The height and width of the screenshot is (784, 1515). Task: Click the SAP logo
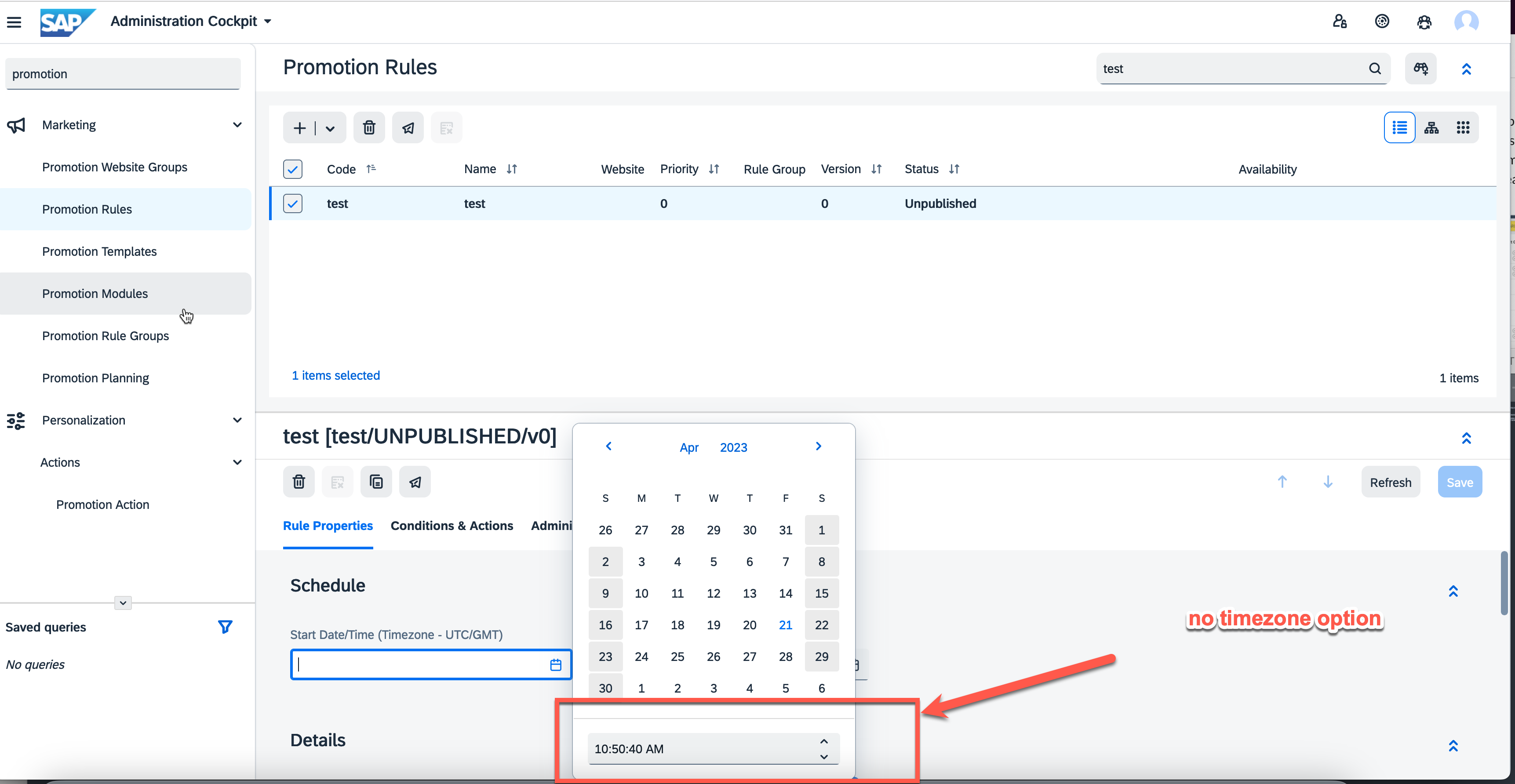[x=67, y=22]
